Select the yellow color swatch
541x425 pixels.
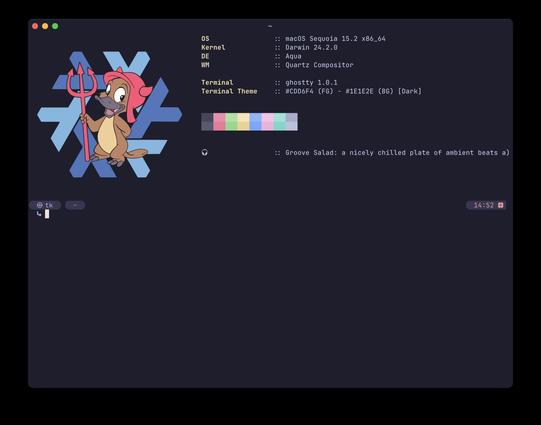(243, 122)
